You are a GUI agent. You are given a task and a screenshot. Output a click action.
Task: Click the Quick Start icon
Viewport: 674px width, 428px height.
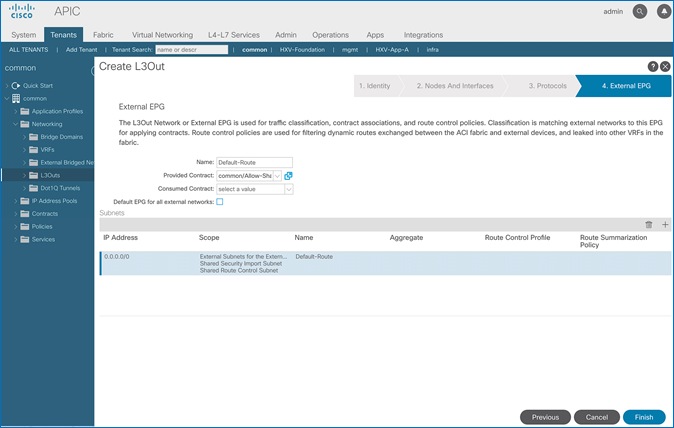[x=16, y=86]
